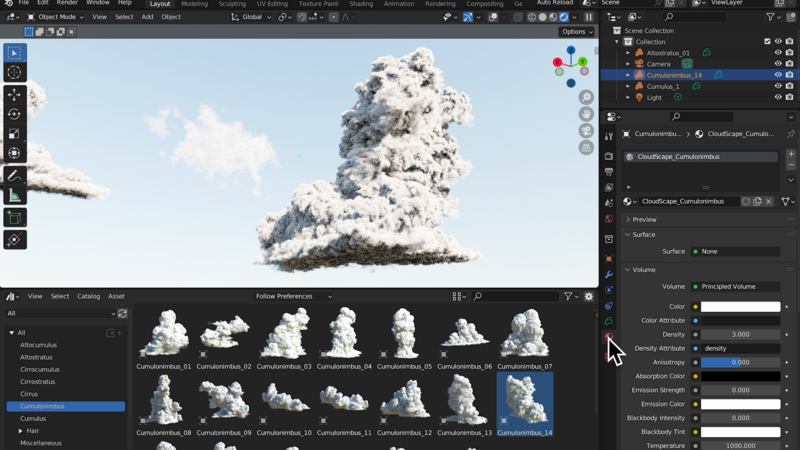Open Follow Preferences import dropdown
800x450 pixels.
[x=293, y=296]
